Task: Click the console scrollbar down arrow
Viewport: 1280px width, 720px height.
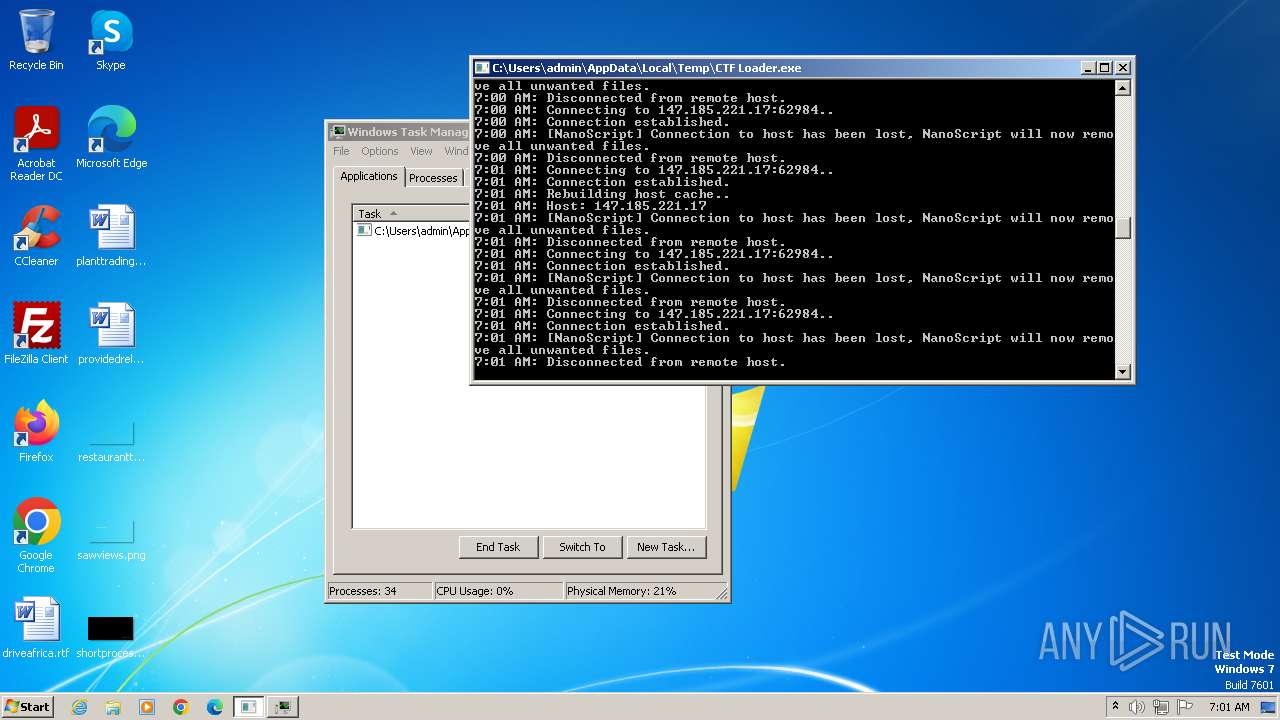Action: 1122,372
